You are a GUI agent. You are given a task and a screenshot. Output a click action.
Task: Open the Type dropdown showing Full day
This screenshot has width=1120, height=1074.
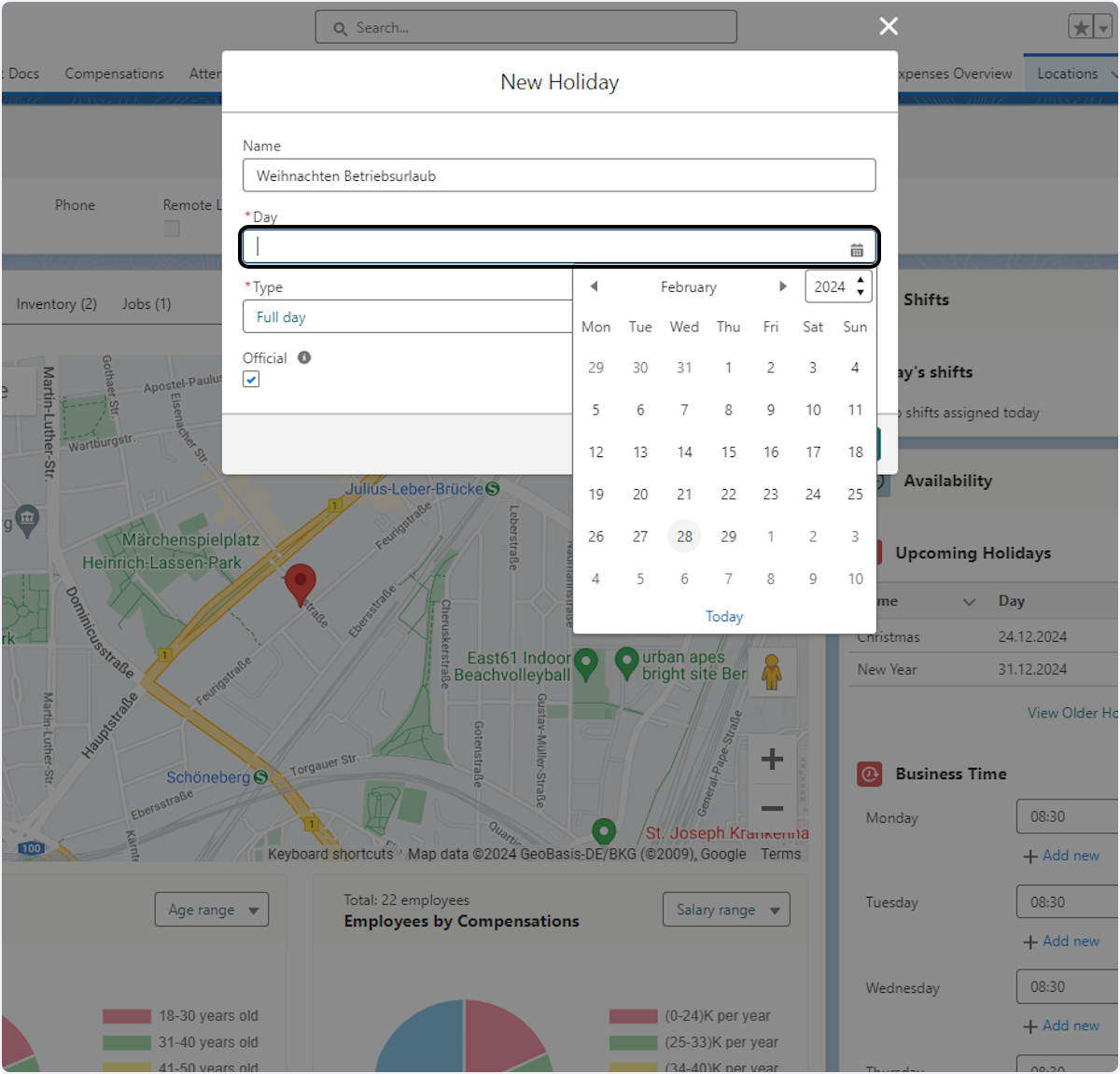tap(407, 317)
